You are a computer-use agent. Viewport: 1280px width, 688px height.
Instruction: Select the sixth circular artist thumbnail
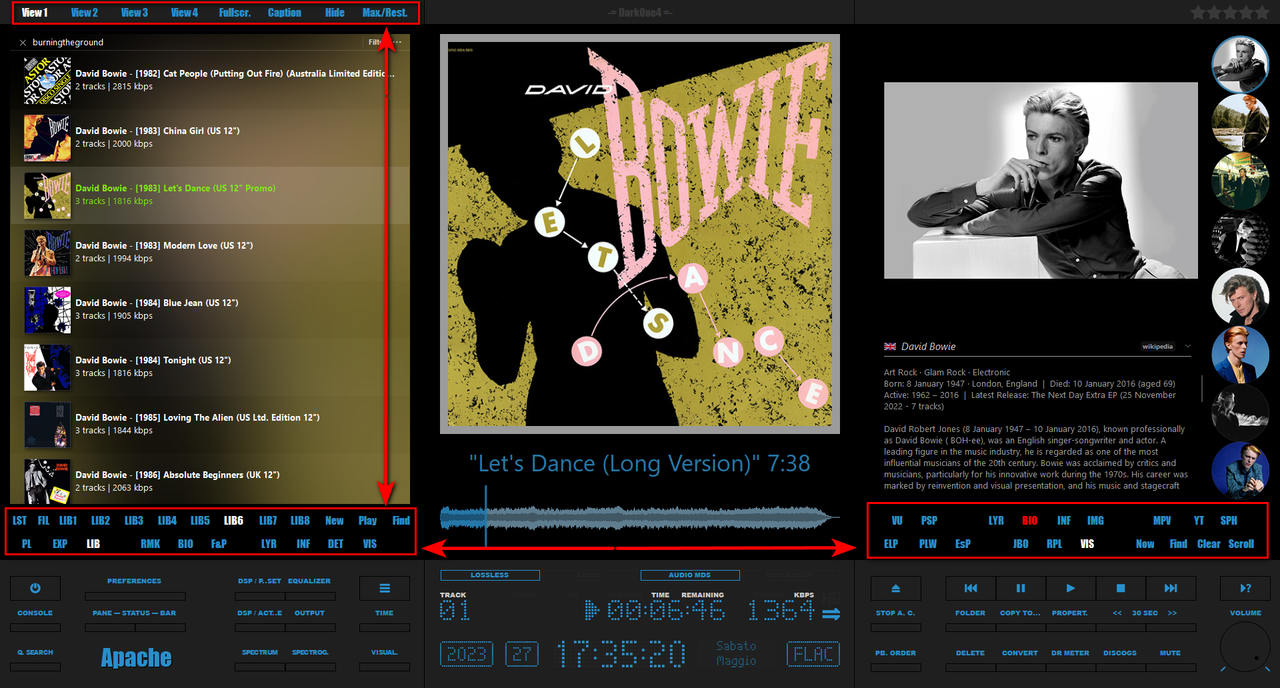point(1240,354)
